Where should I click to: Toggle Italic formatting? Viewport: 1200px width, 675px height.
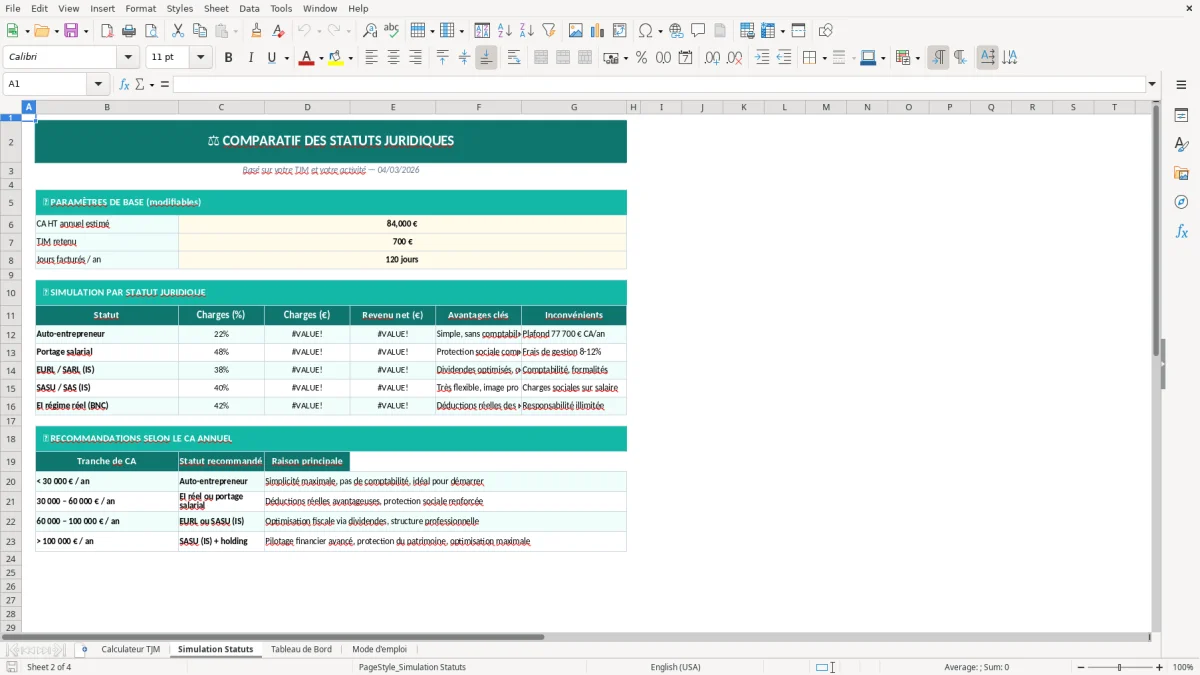[250, 58]
